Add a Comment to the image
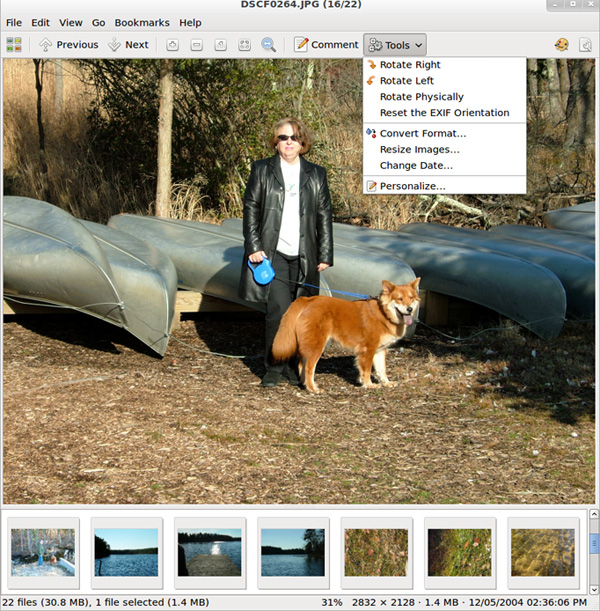 coord(326,45)
